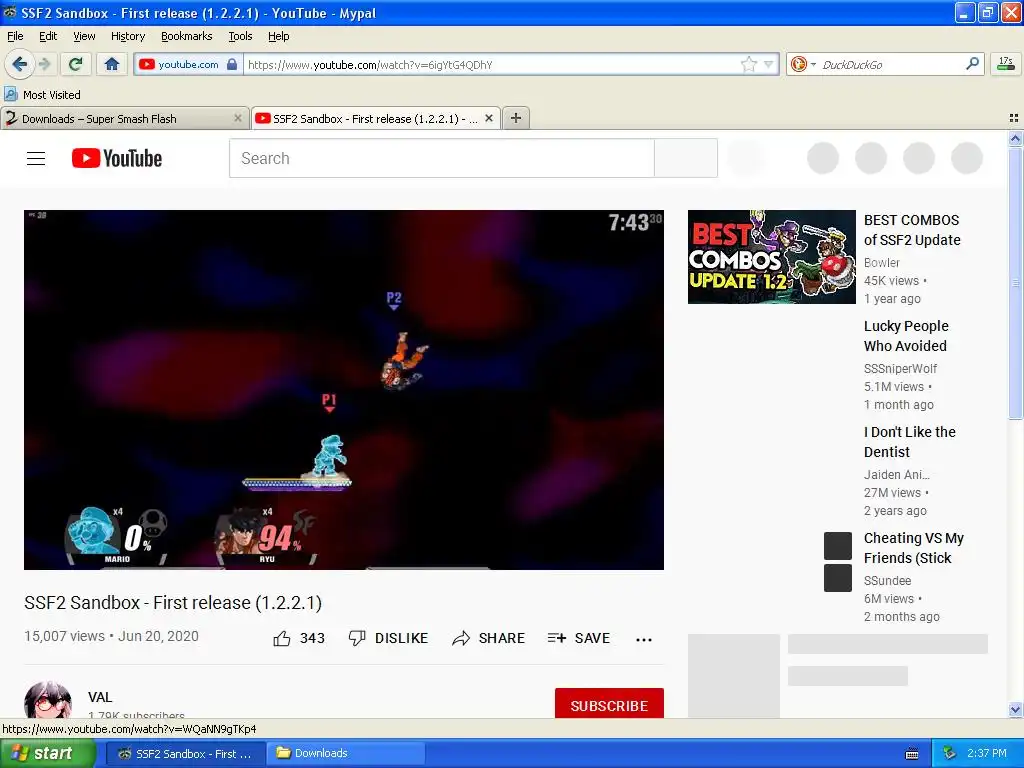Click the padlock site security icon
This screenshot has height=768, width=1024.
point(232,64)
